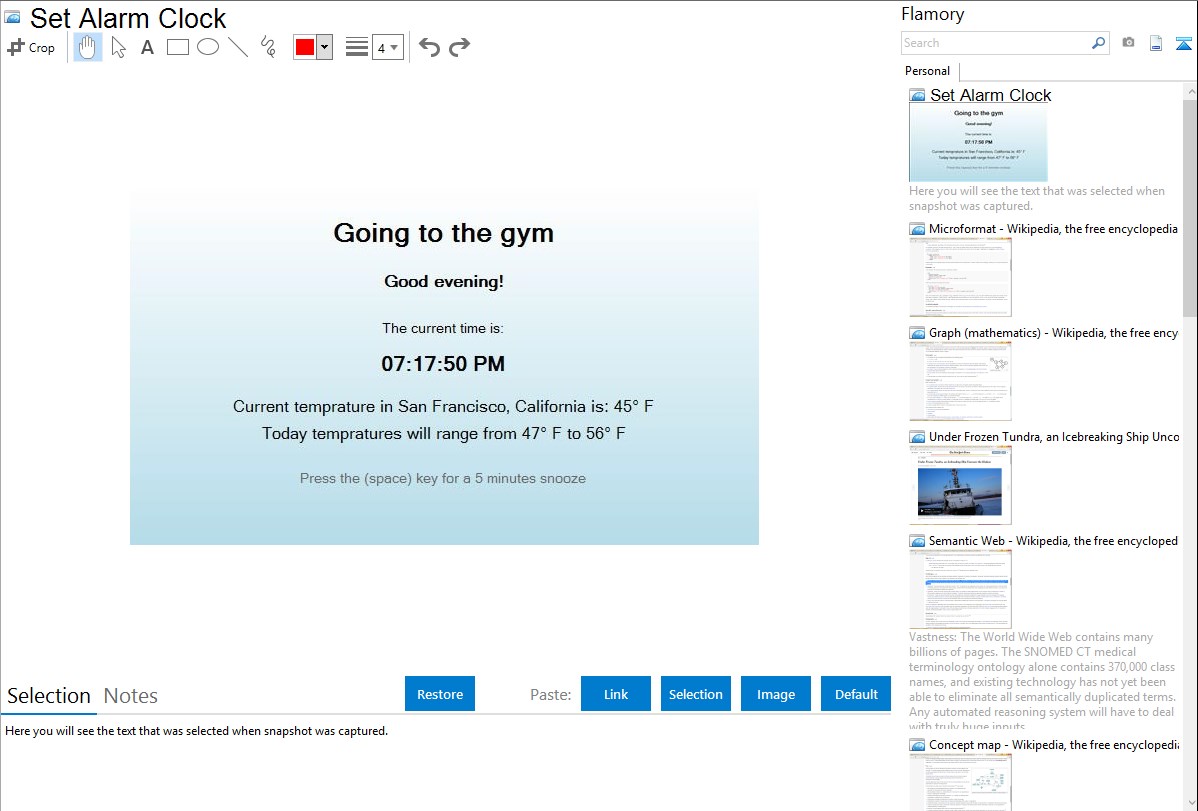1198x811 pixels.
Task: Open the line width dropdown showing 4
Action: click(387, 47)
